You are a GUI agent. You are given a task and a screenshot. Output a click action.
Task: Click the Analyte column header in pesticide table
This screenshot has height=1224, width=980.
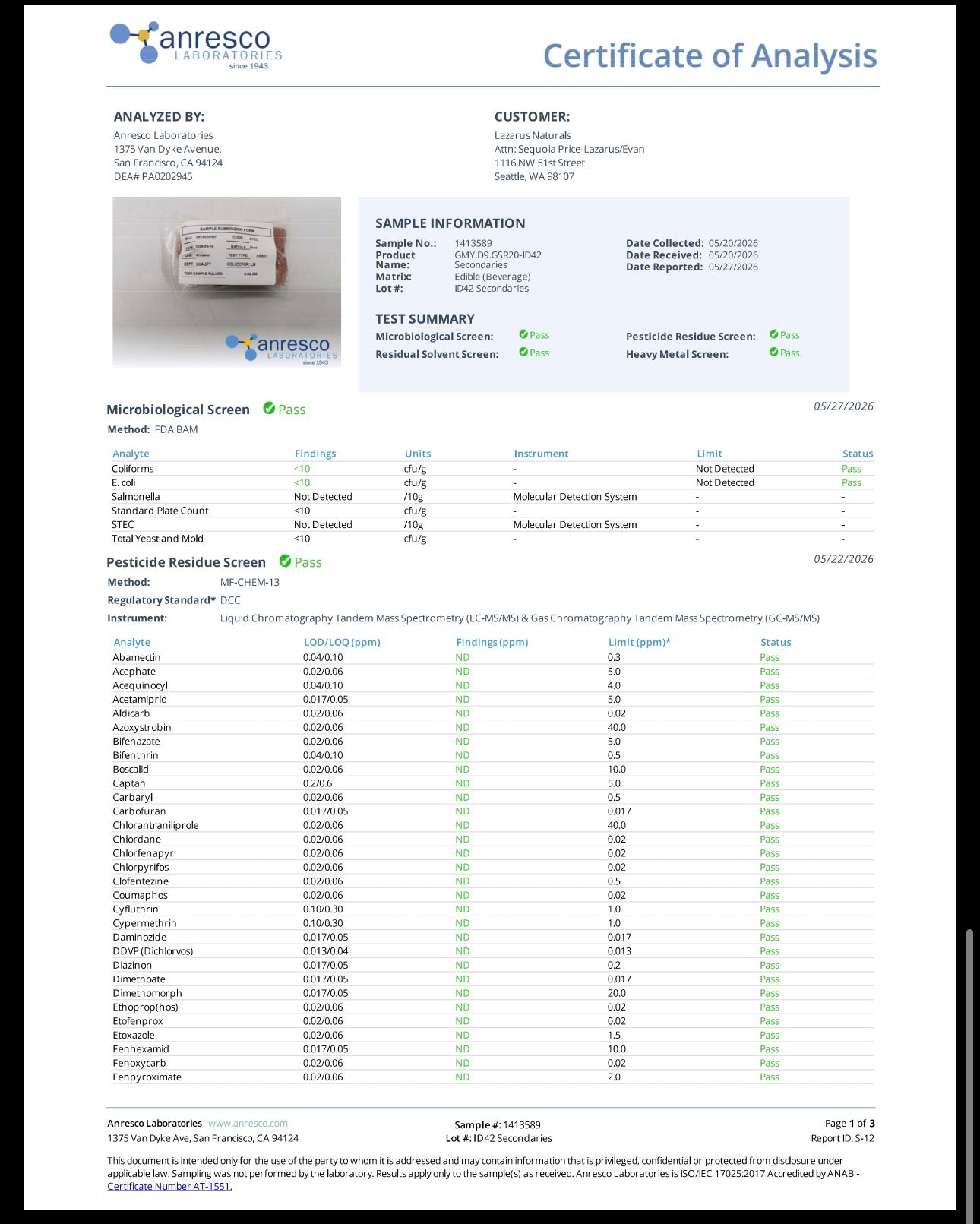click(x=132, y=642)
